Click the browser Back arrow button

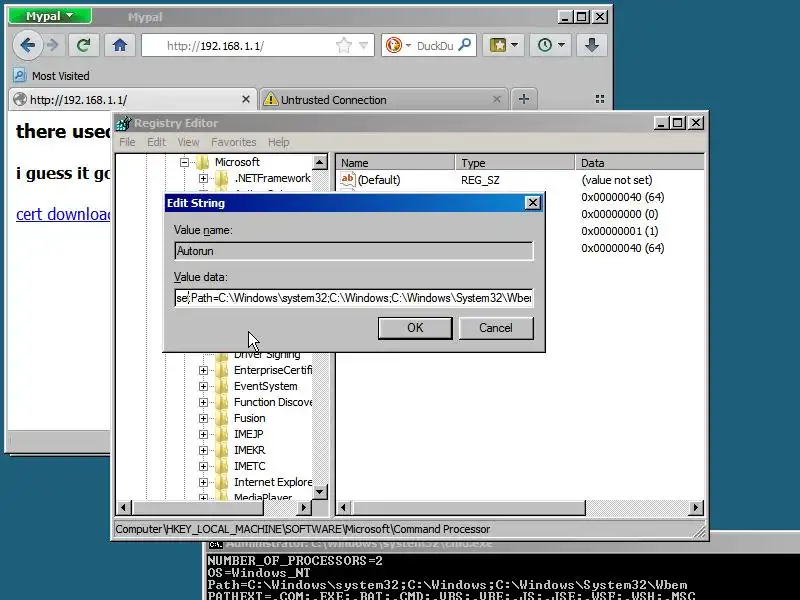click(x=28, y=45)
